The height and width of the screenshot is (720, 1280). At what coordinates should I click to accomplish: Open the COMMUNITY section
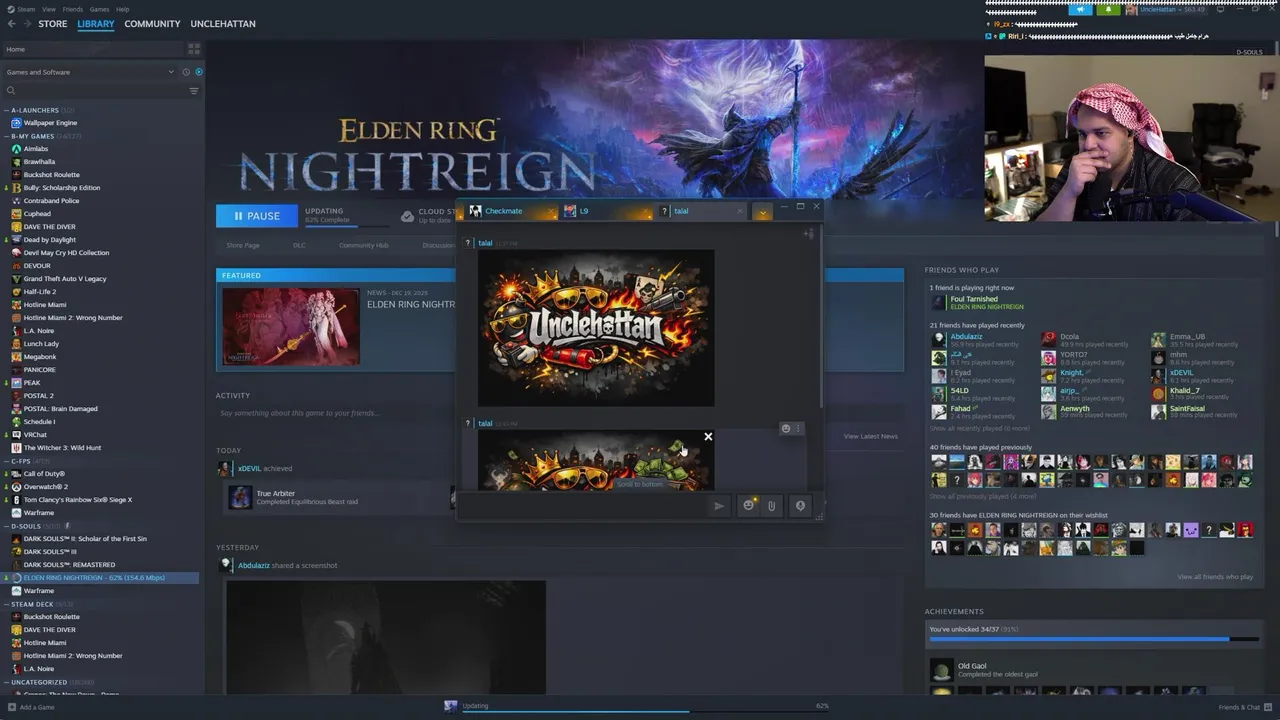pyautogui.click(x=152, y=23)
